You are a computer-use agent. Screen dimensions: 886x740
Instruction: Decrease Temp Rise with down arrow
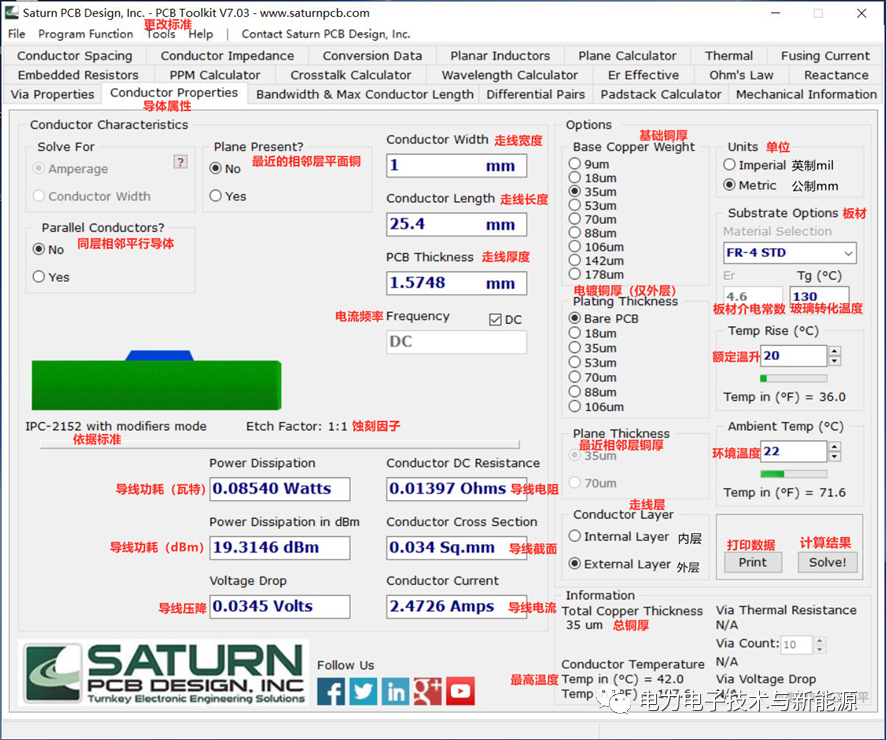(x=835, y=361)
